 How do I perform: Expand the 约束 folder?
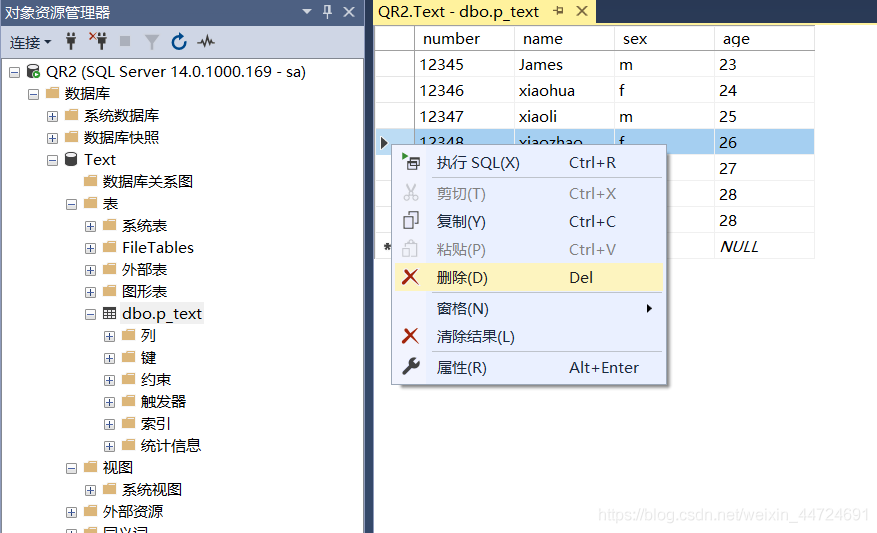(x=110, y=380)
